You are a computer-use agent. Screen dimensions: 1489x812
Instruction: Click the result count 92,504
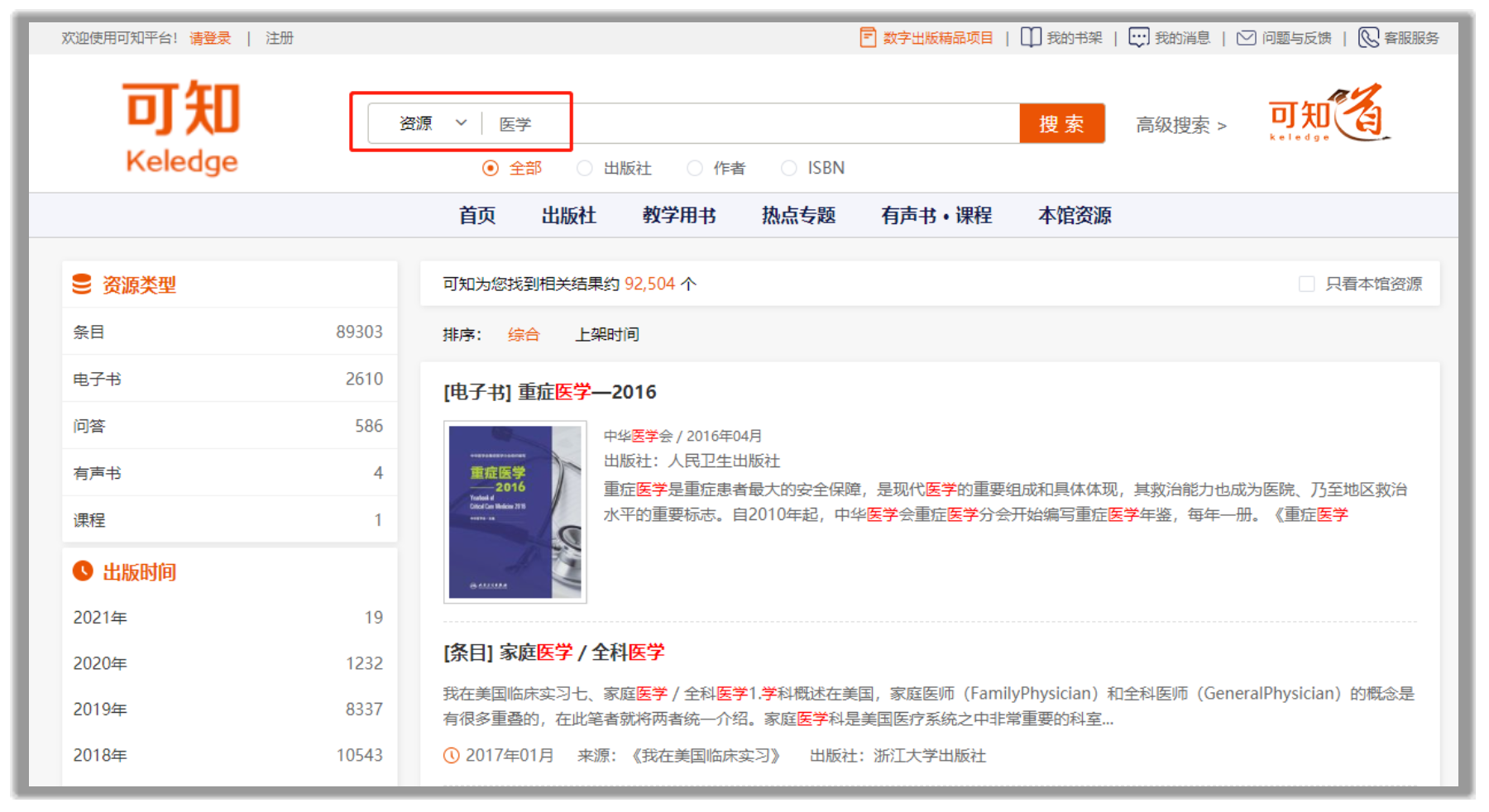pyautogui.click(x=650, y=284)
